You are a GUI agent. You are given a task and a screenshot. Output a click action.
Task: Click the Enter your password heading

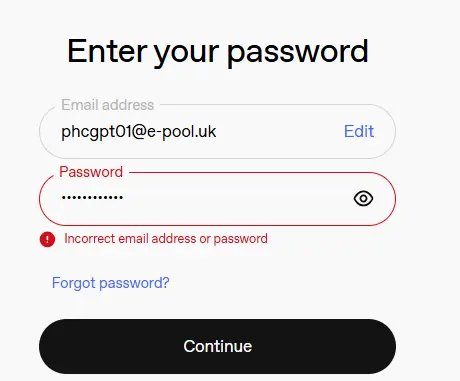pos(218,52)
